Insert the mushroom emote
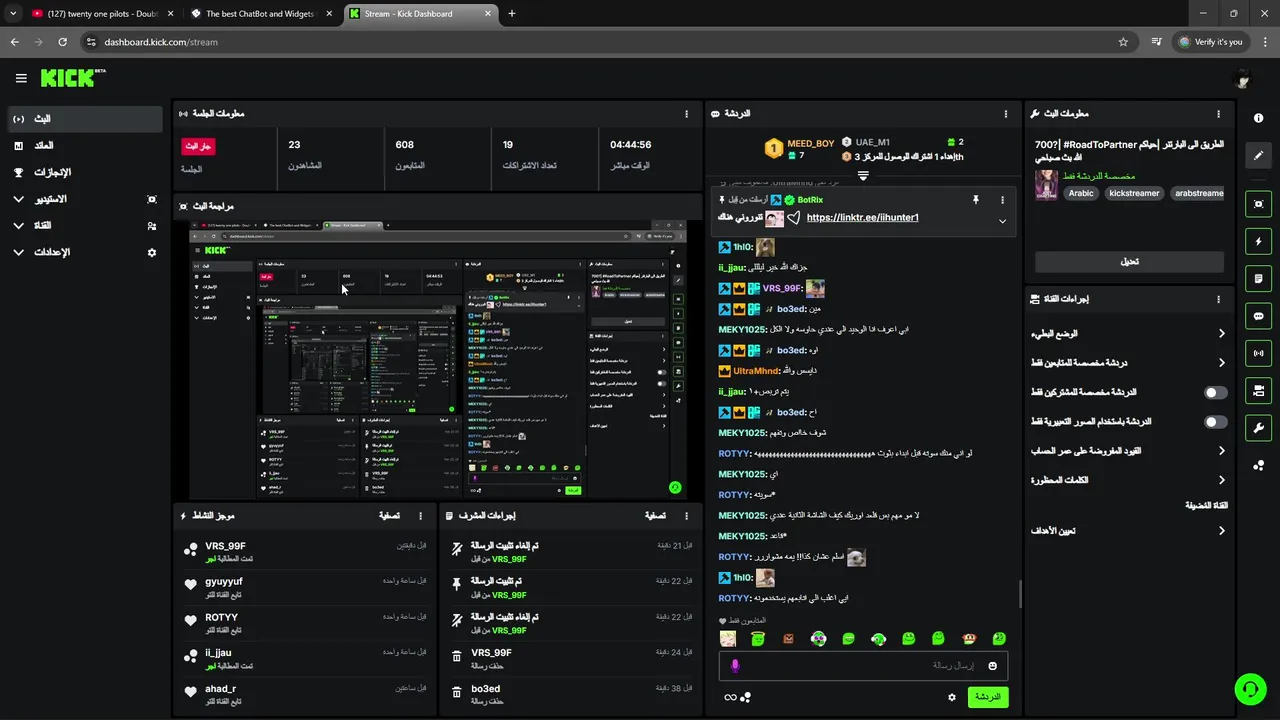 coord(968,638)
